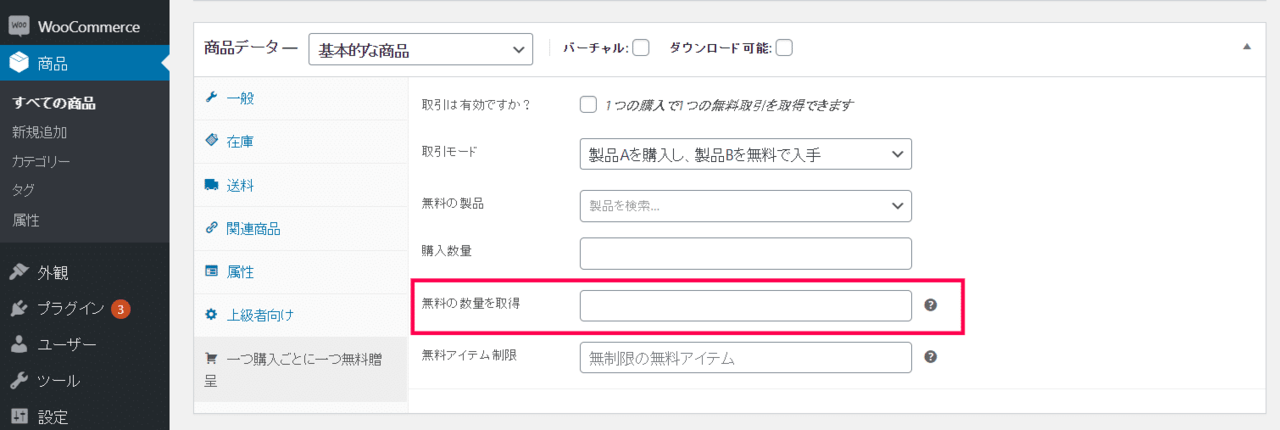Focus the 購入数量 input field
Image resolution: width=1280 pixels, height=430 pixels.
coord(746,254)
